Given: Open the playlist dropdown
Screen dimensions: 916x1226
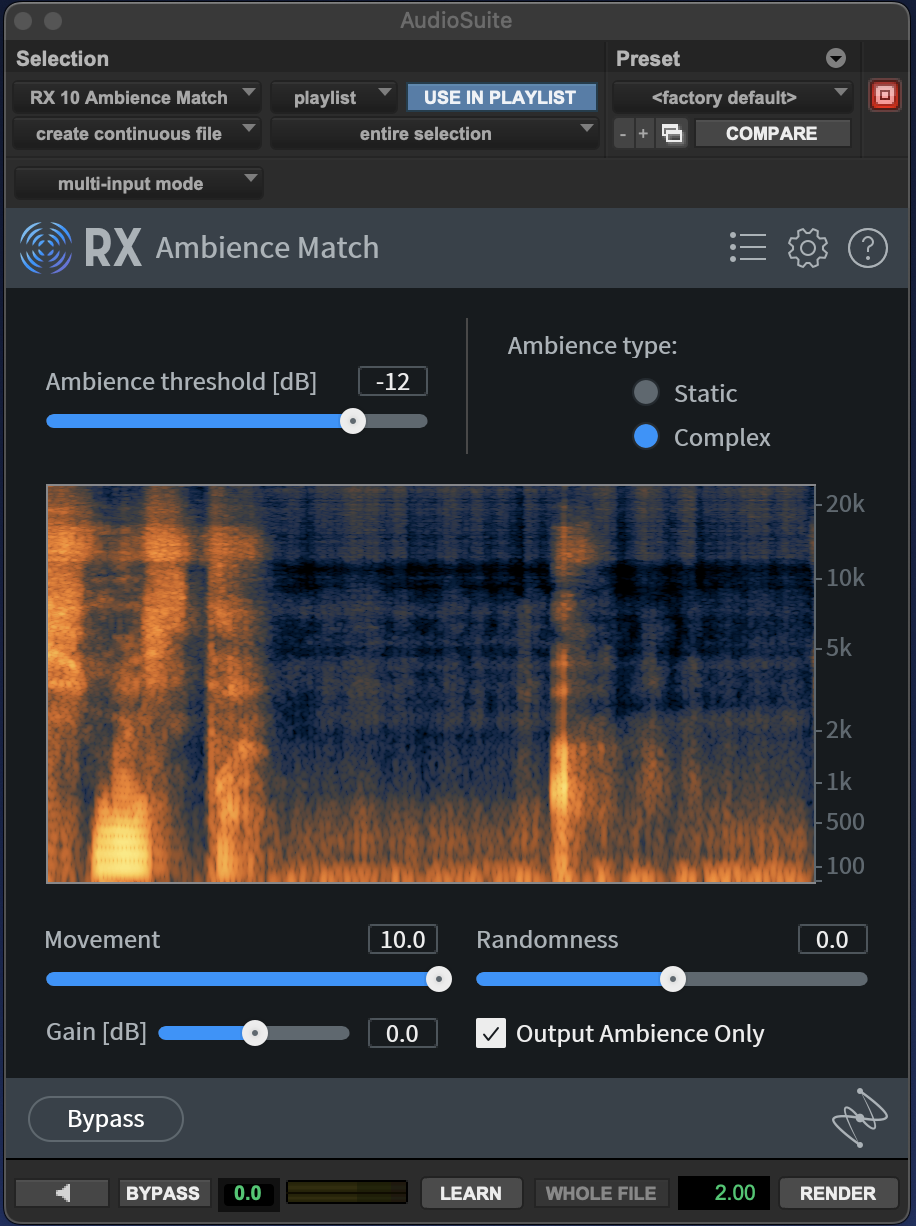Looking at the screenshot, I should (x=335, y=97).
